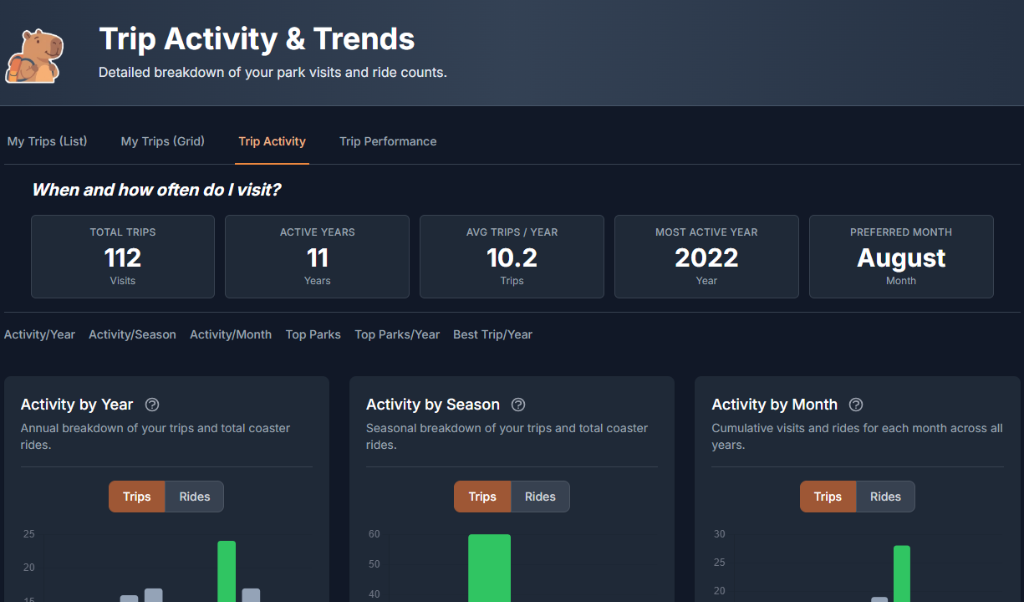The image size is (1024, 602).
Task: Click the capybara mascot logo
Action: click(35, 52)
